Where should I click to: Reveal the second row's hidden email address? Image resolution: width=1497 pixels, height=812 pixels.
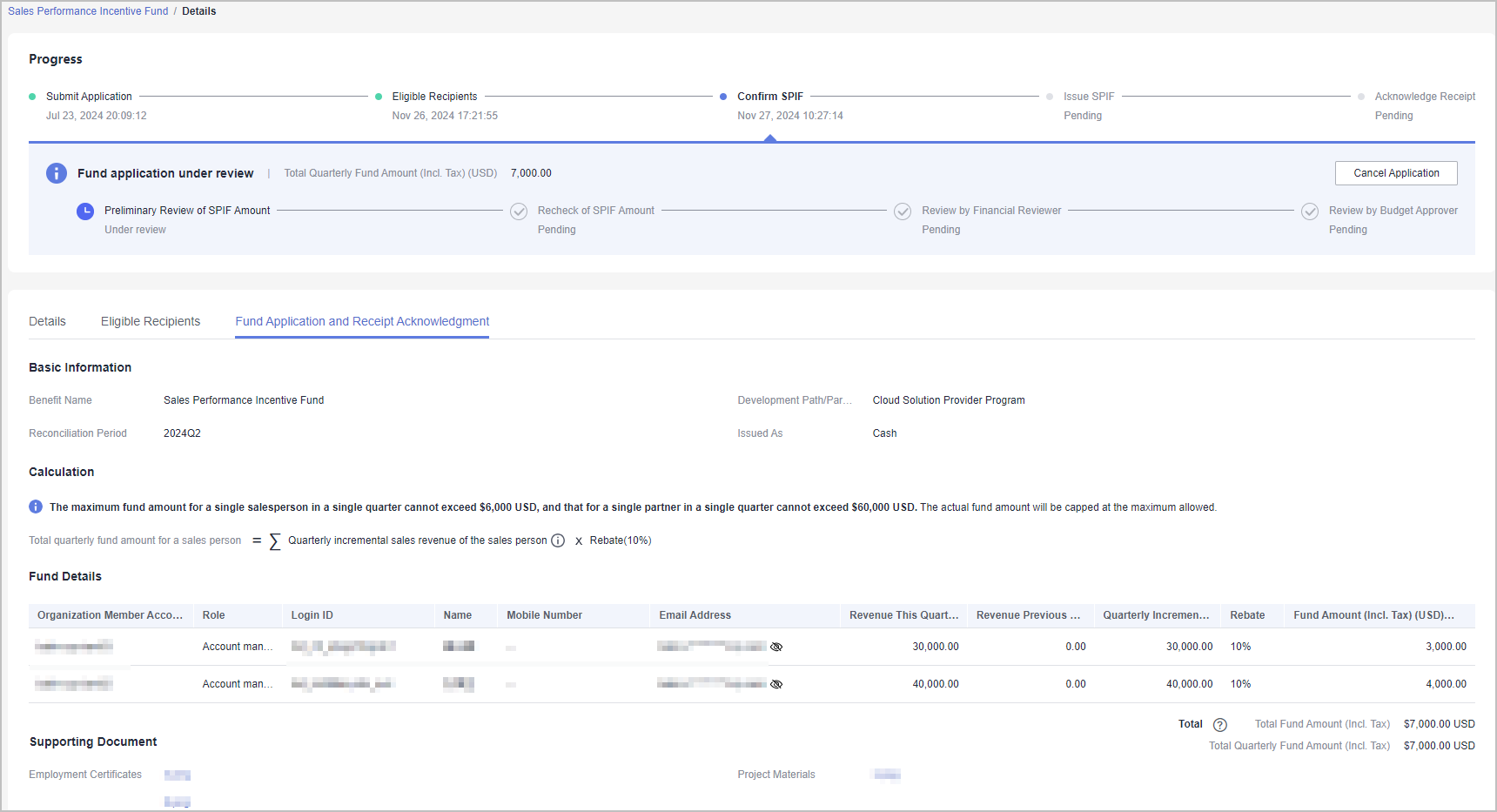[x=776, y=684]
